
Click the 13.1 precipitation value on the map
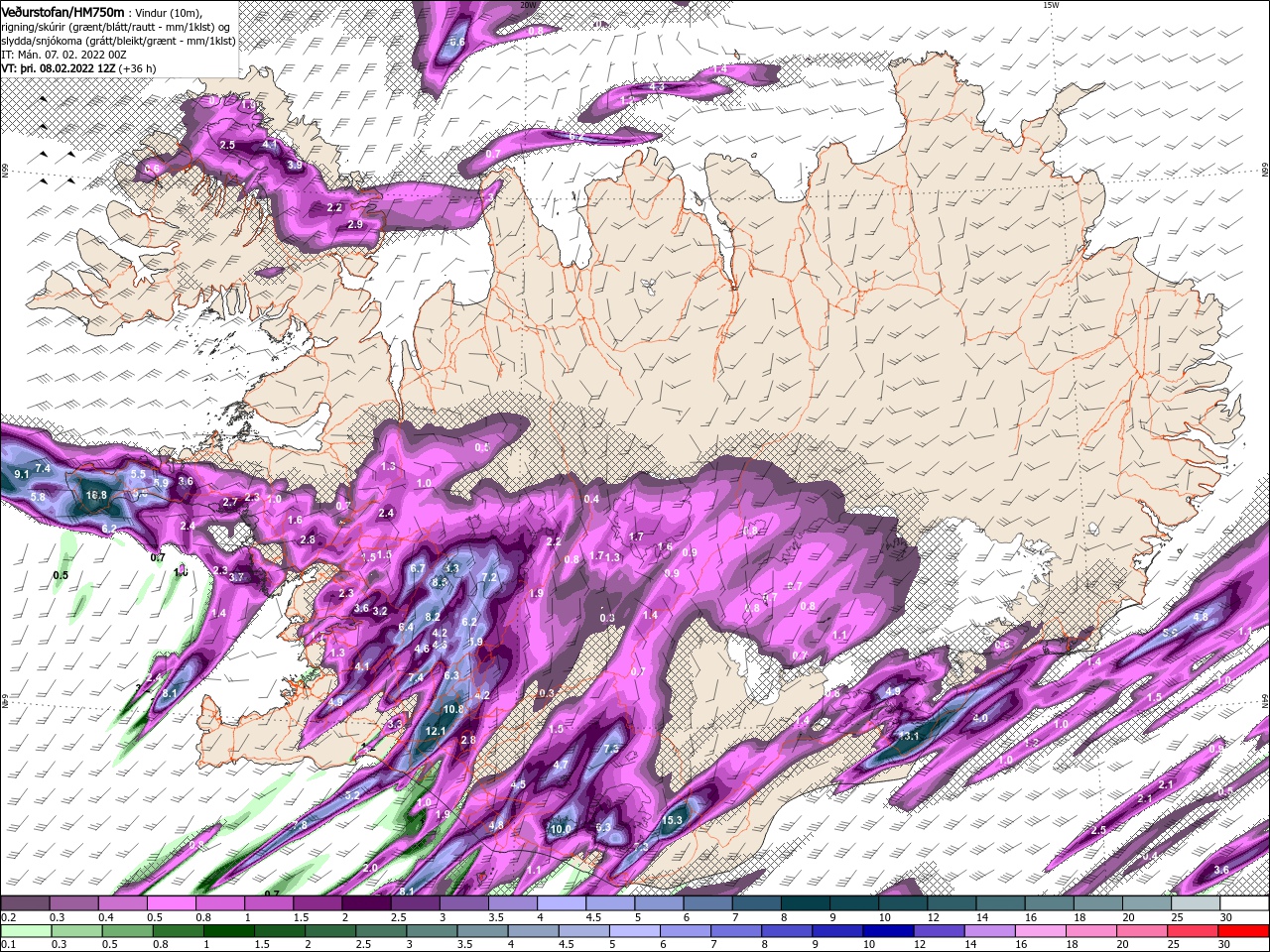909,736
